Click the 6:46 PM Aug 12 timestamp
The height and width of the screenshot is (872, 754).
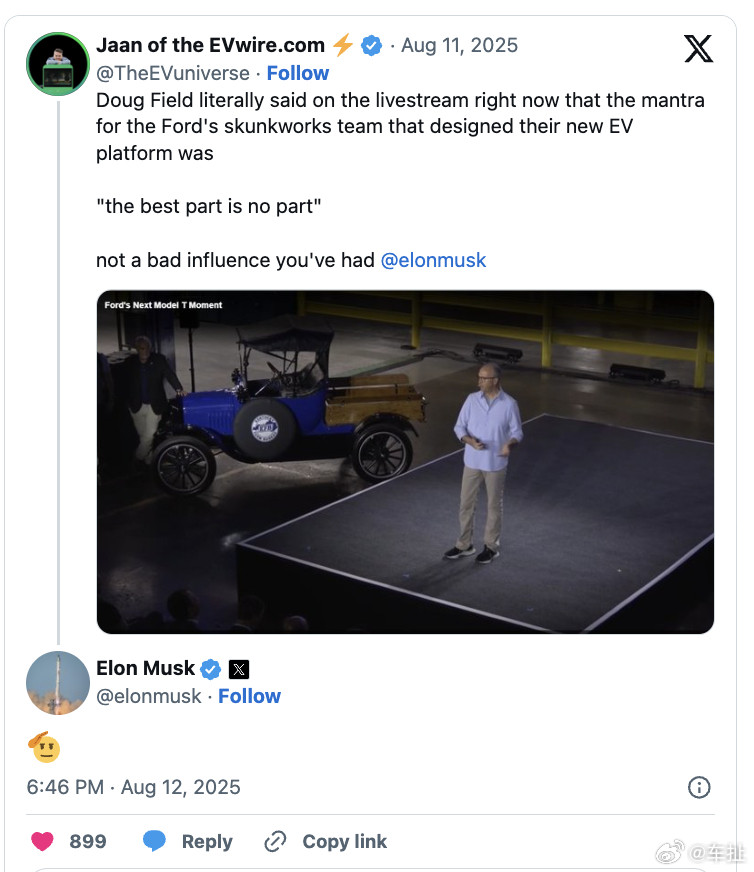click(x=133, y=787)
